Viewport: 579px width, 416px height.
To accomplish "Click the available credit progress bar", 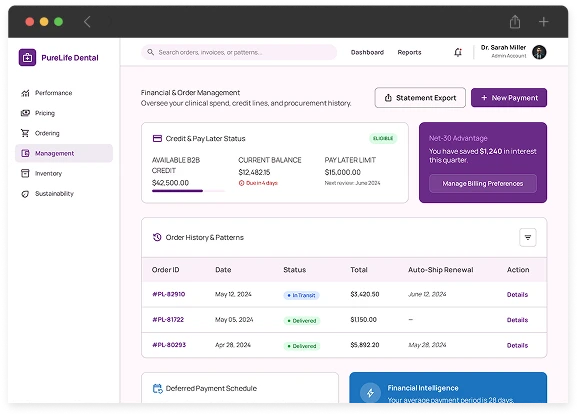I will click(x=188, y=191).
